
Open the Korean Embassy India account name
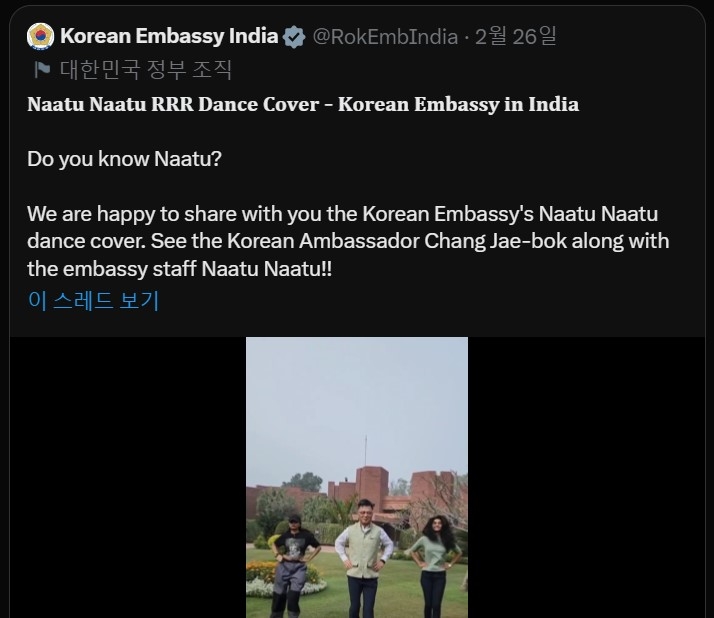169,37
